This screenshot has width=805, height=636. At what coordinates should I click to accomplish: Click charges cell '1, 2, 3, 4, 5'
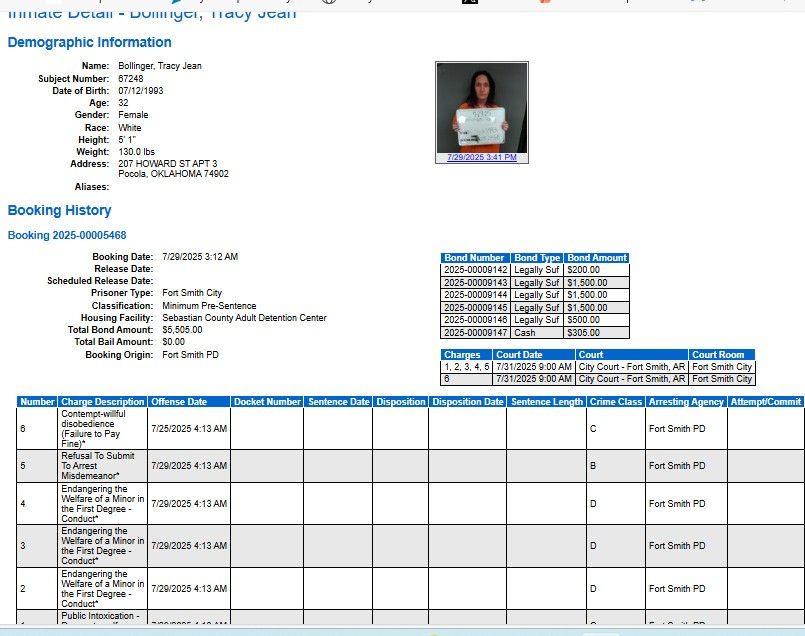(467, 367)
